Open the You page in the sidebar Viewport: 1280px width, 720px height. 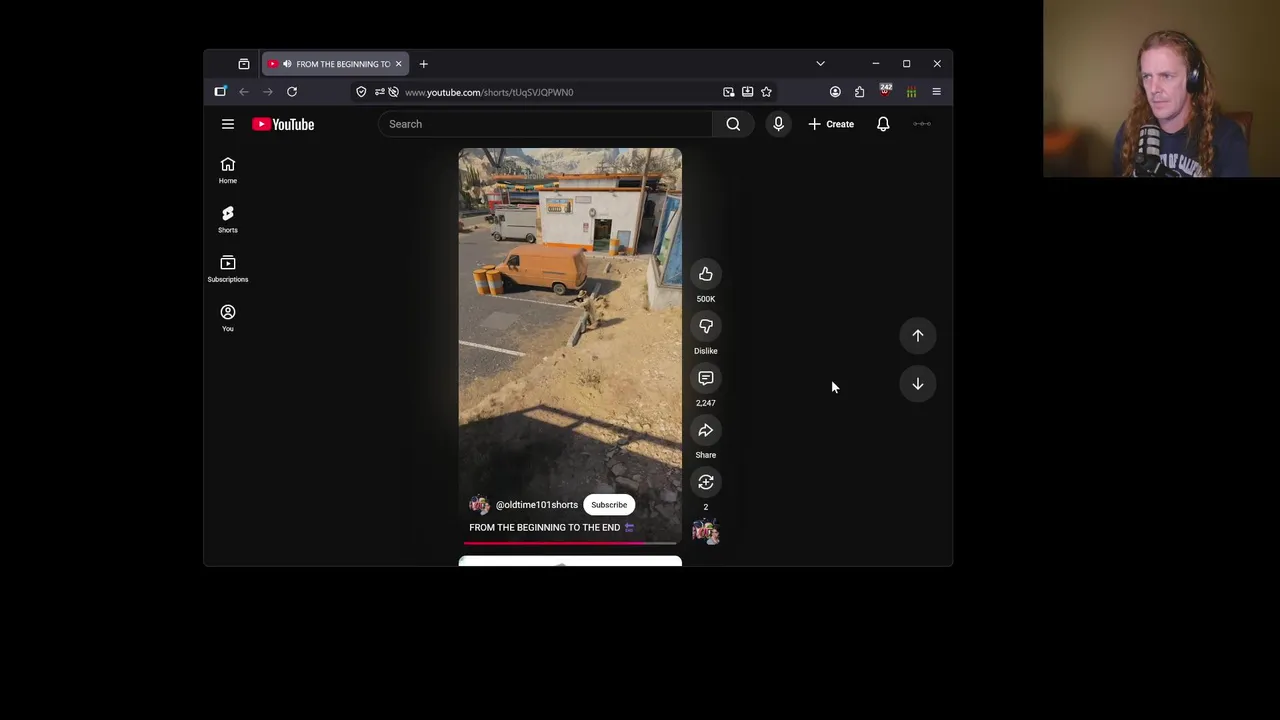click(228, 317)
